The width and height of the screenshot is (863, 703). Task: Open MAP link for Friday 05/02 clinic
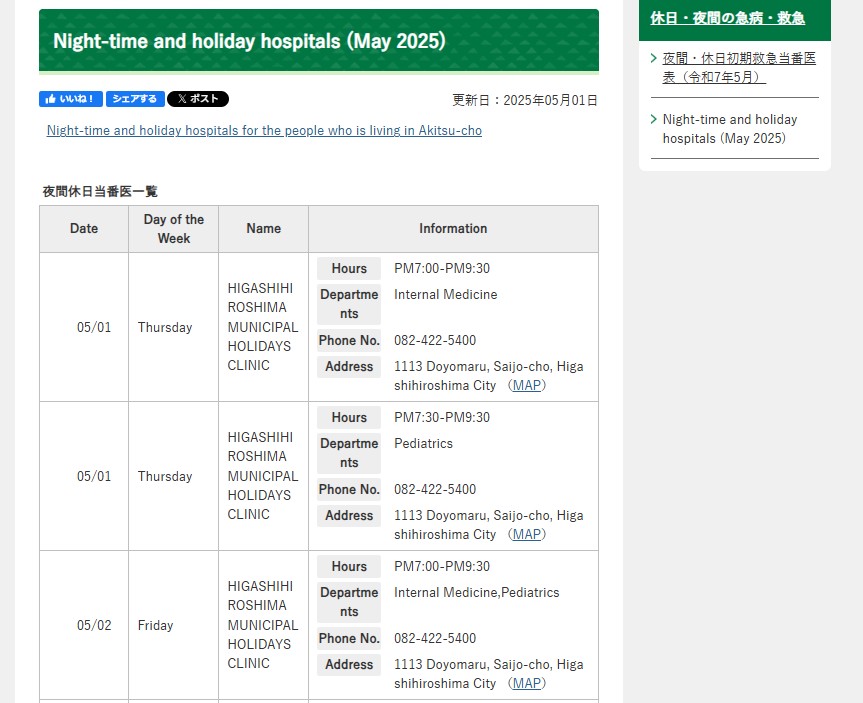[x=526, y=683]
